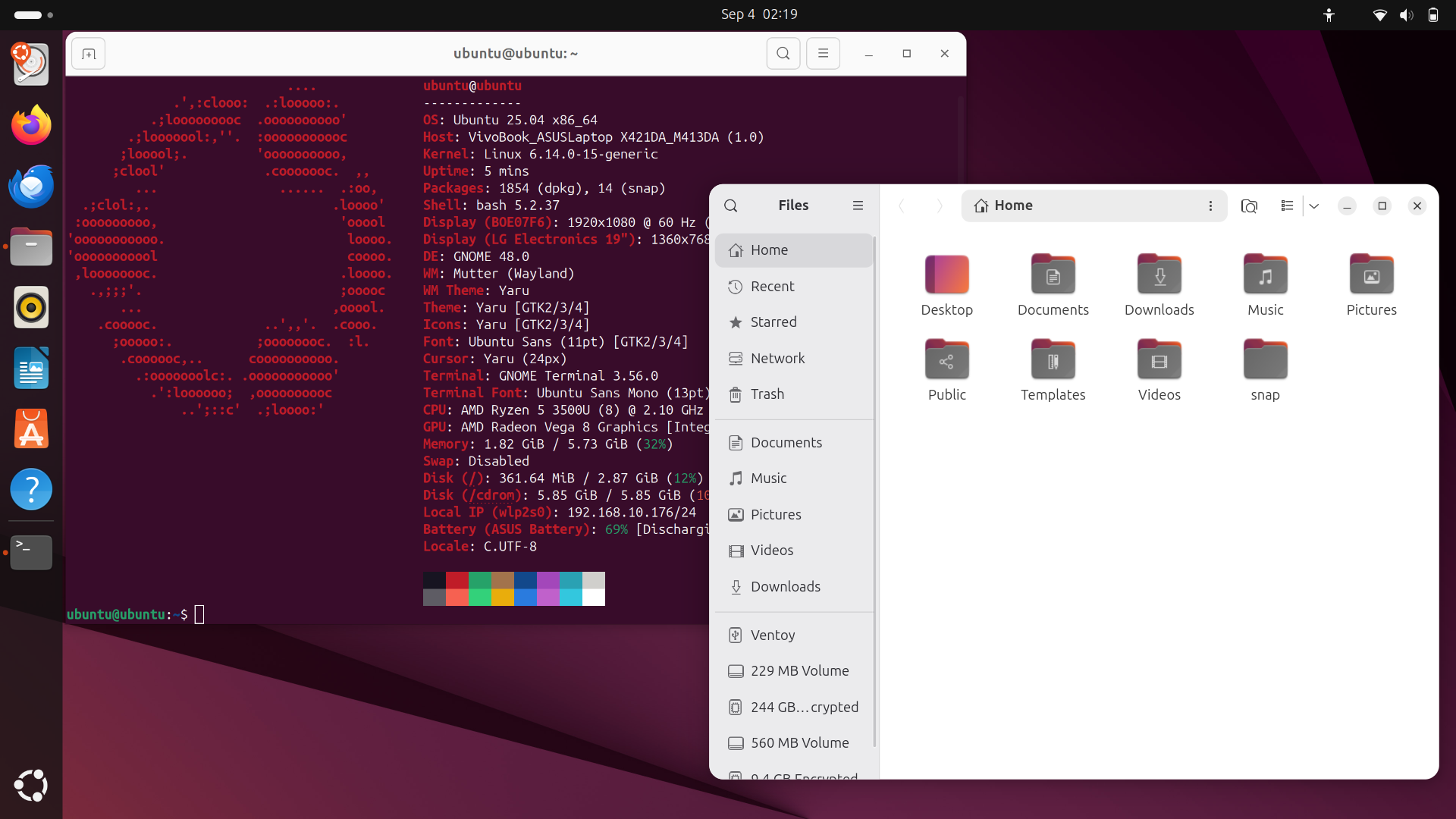
Task: Expand view options dropdown arrow
Action: 1314,206
